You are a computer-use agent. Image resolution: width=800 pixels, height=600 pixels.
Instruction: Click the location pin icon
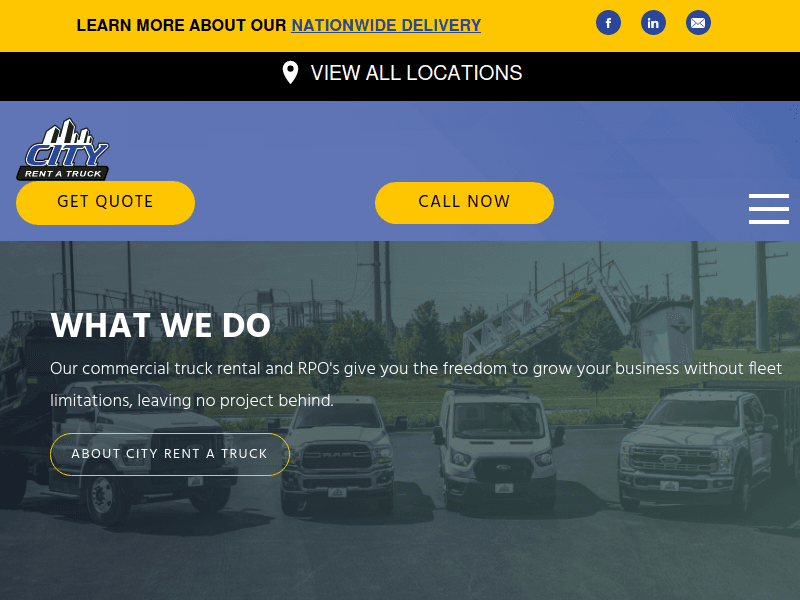coord(290,72)
